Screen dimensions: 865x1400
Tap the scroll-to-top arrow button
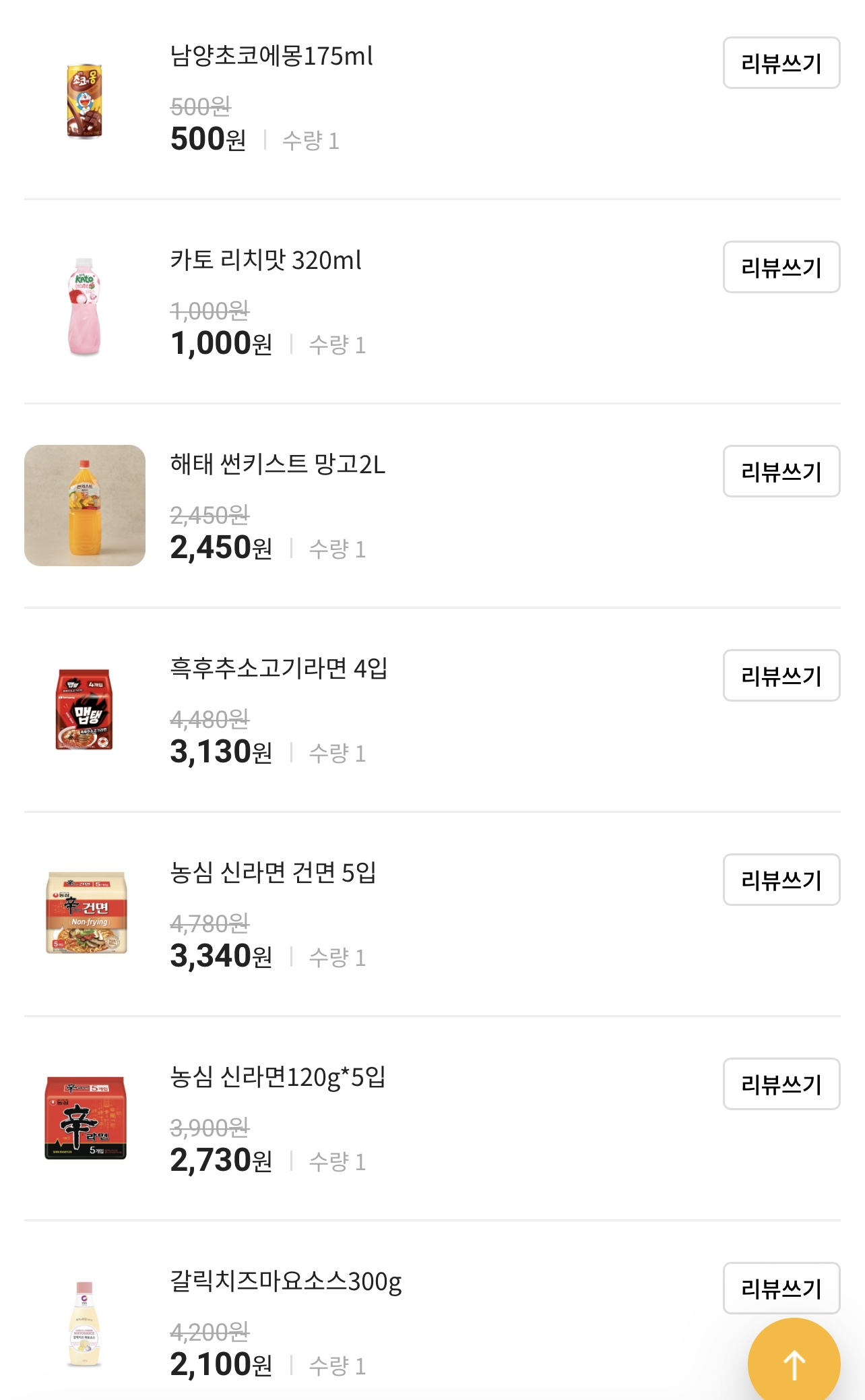(794, 1363)
